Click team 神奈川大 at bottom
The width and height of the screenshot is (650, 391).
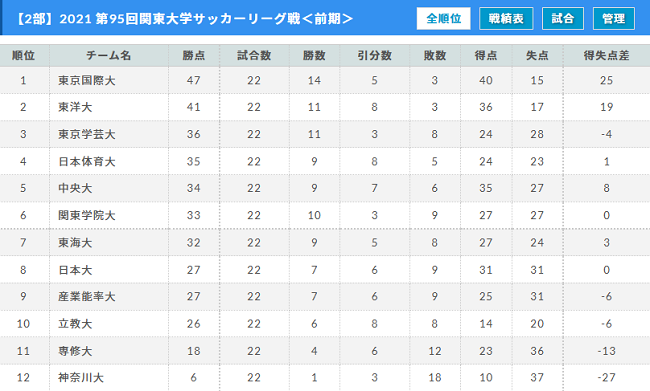pyautogui.click(x=81, y=377)
